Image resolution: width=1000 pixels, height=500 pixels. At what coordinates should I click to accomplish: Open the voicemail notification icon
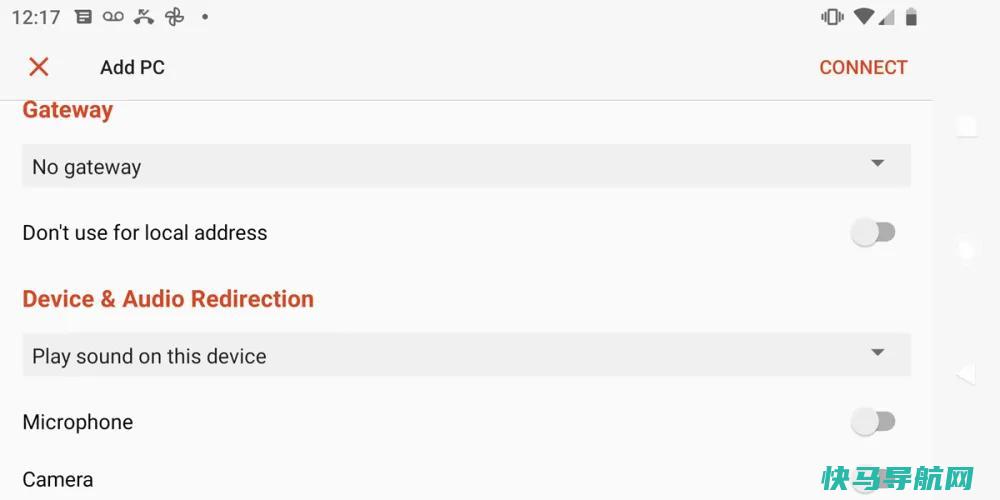click(113, 17)
